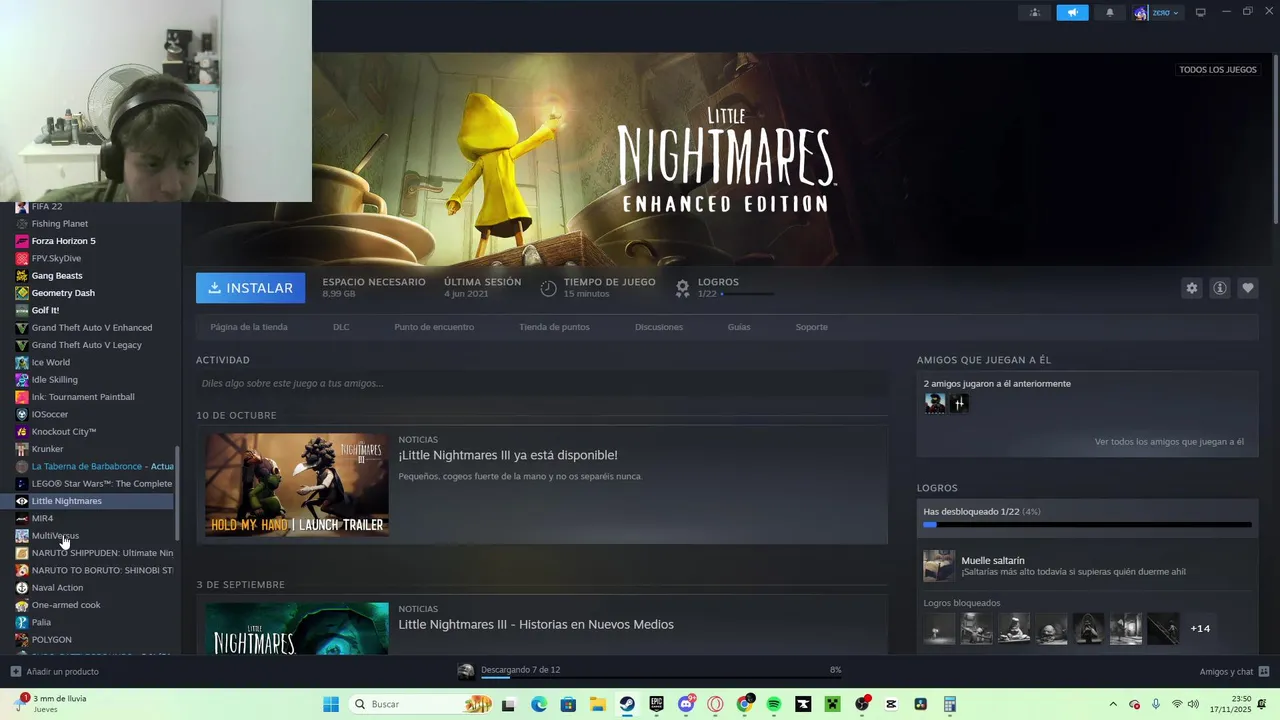Click 'Ver todos los amigos que juegan a él'
This screenshot has height=720, width=1280.
[1169, 442]
